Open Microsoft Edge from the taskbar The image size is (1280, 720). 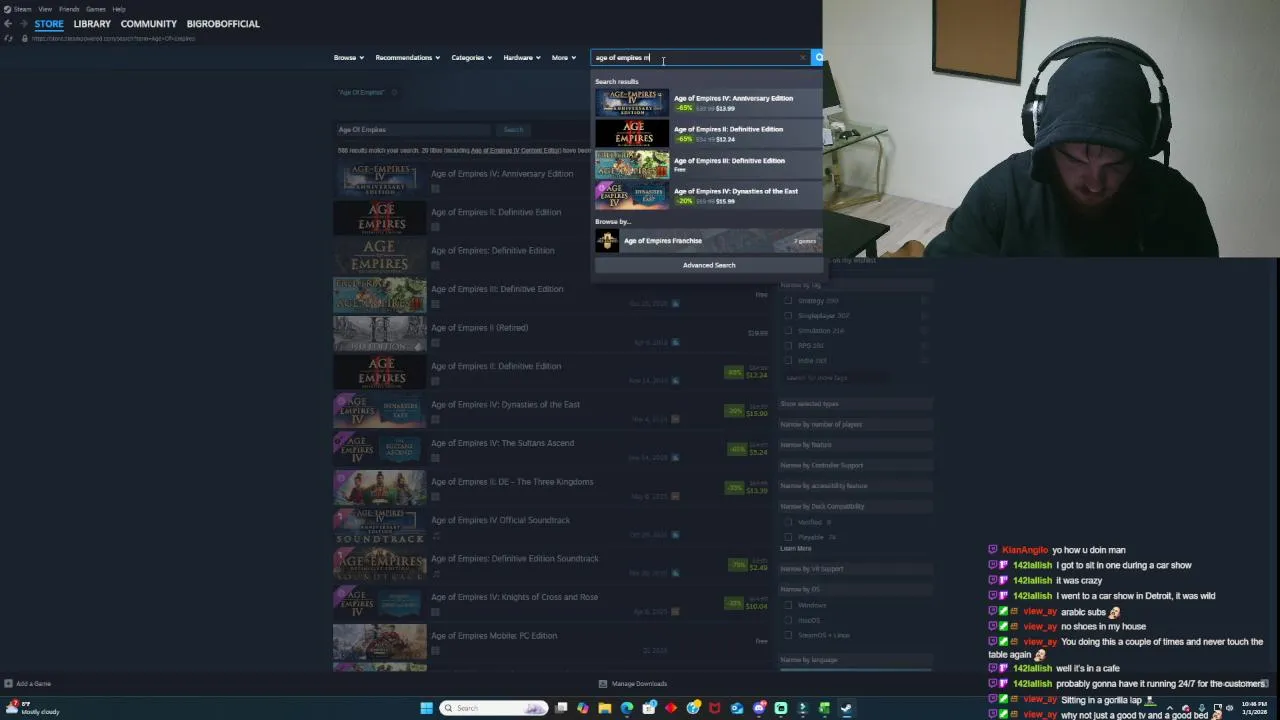[x=627, y=708]
